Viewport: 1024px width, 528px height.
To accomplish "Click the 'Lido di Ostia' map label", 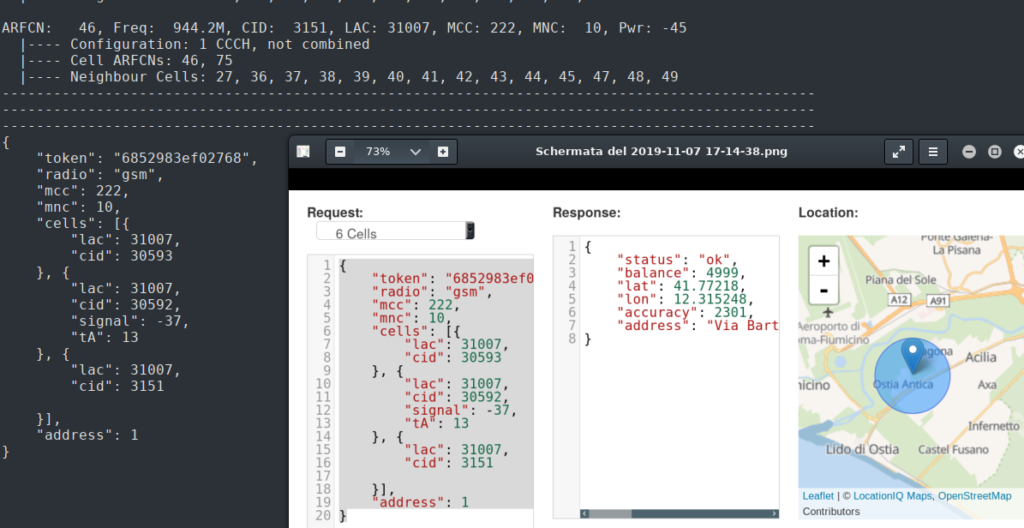I will coord(862,450).
